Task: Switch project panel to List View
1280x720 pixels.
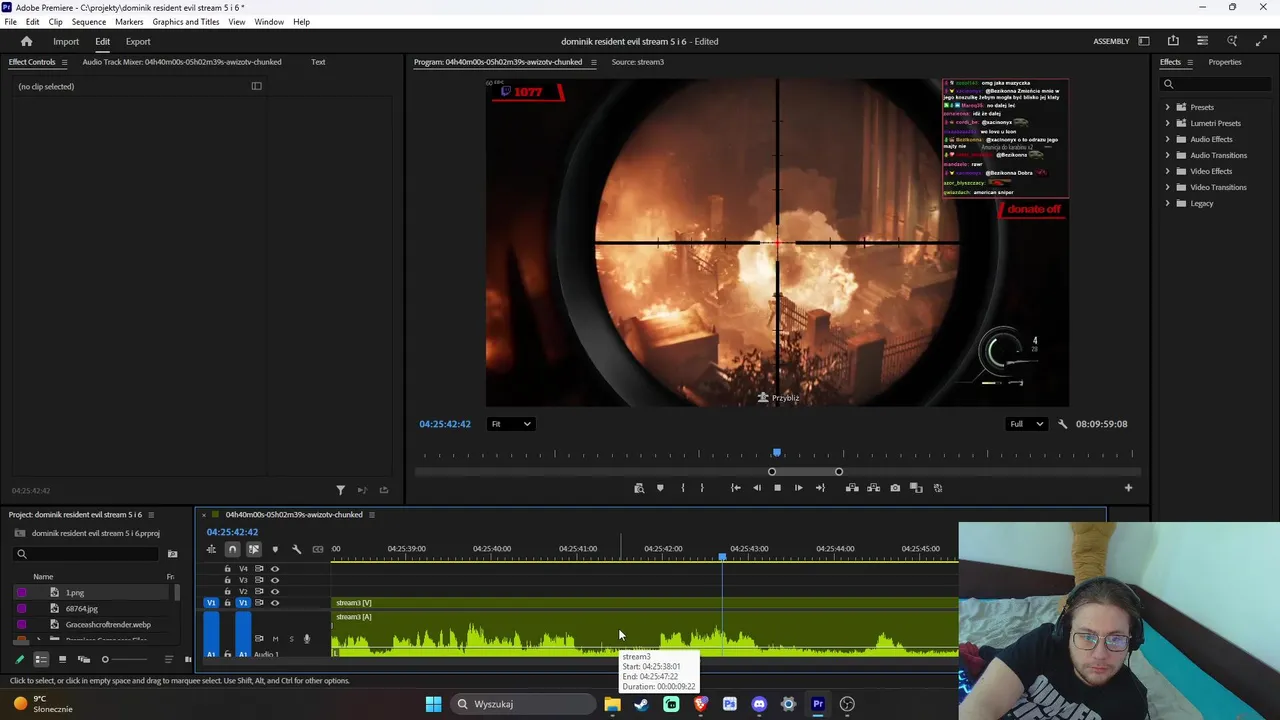Action: (41, 660)
